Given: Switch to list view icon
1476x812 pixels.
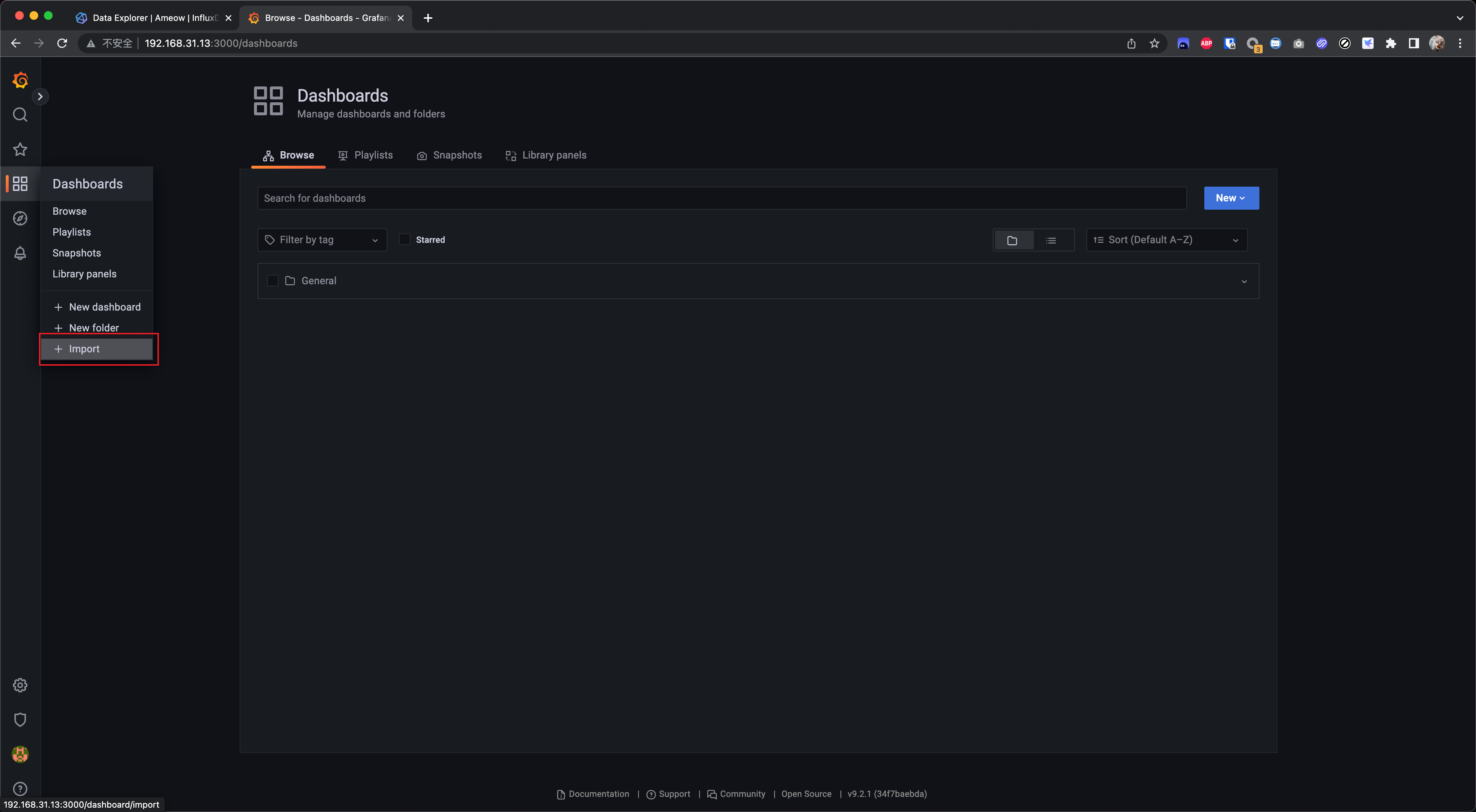Looking at the screenshot, I should click(x=1050, y=240).
